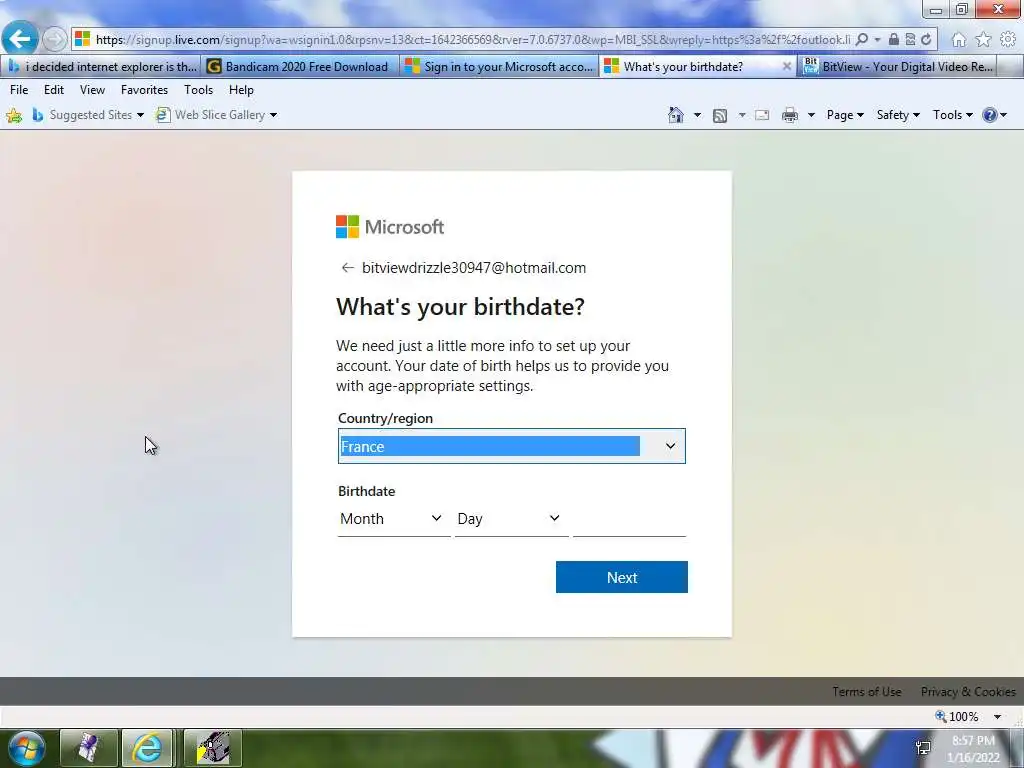This screenshot has height=768, width=1024.
Task: Open the Bandicam camera taskbar icon
Action: click(x=212, y=748)
